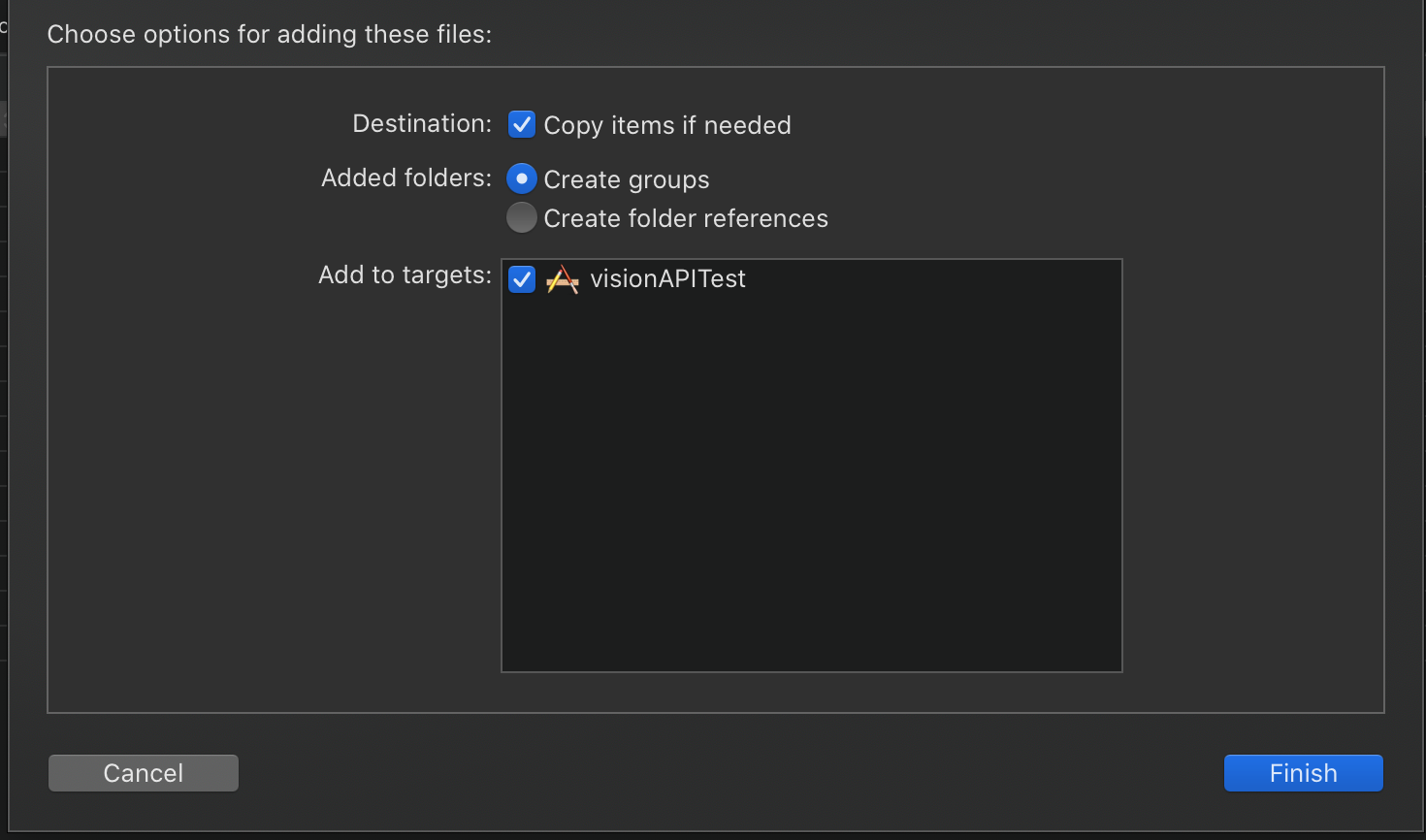
Task: Click blank area left of the Destination label
Action: click(194, 124)
